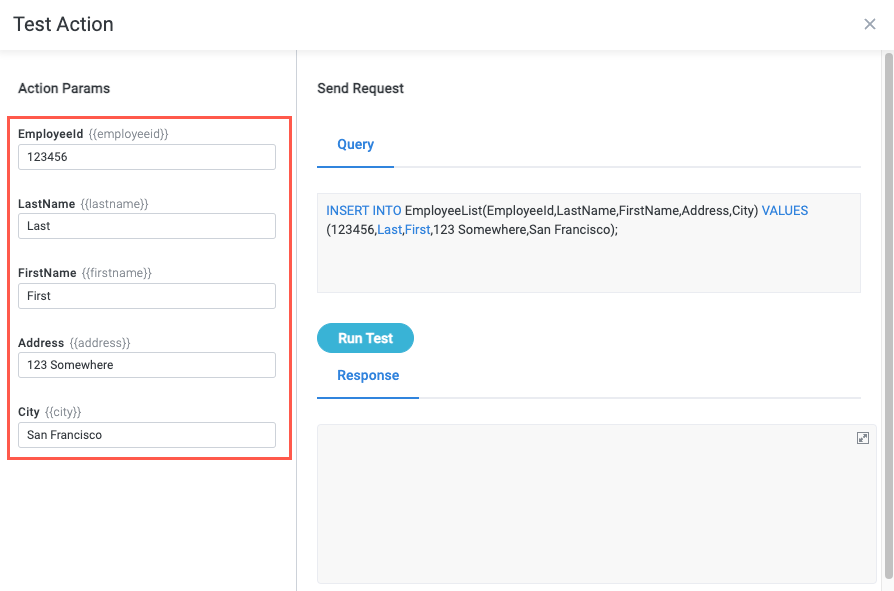The height and width of the screenshot is (591, 894).
Task: Open the Response tab
Action: pyautogui.click(x=368, y=375)
